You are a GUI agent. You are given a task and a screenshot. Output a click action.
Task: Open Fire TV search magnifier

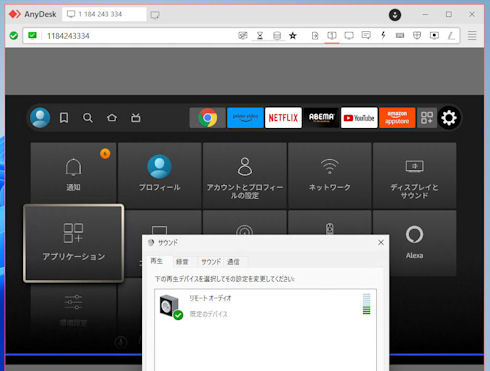tap(88, 118)
